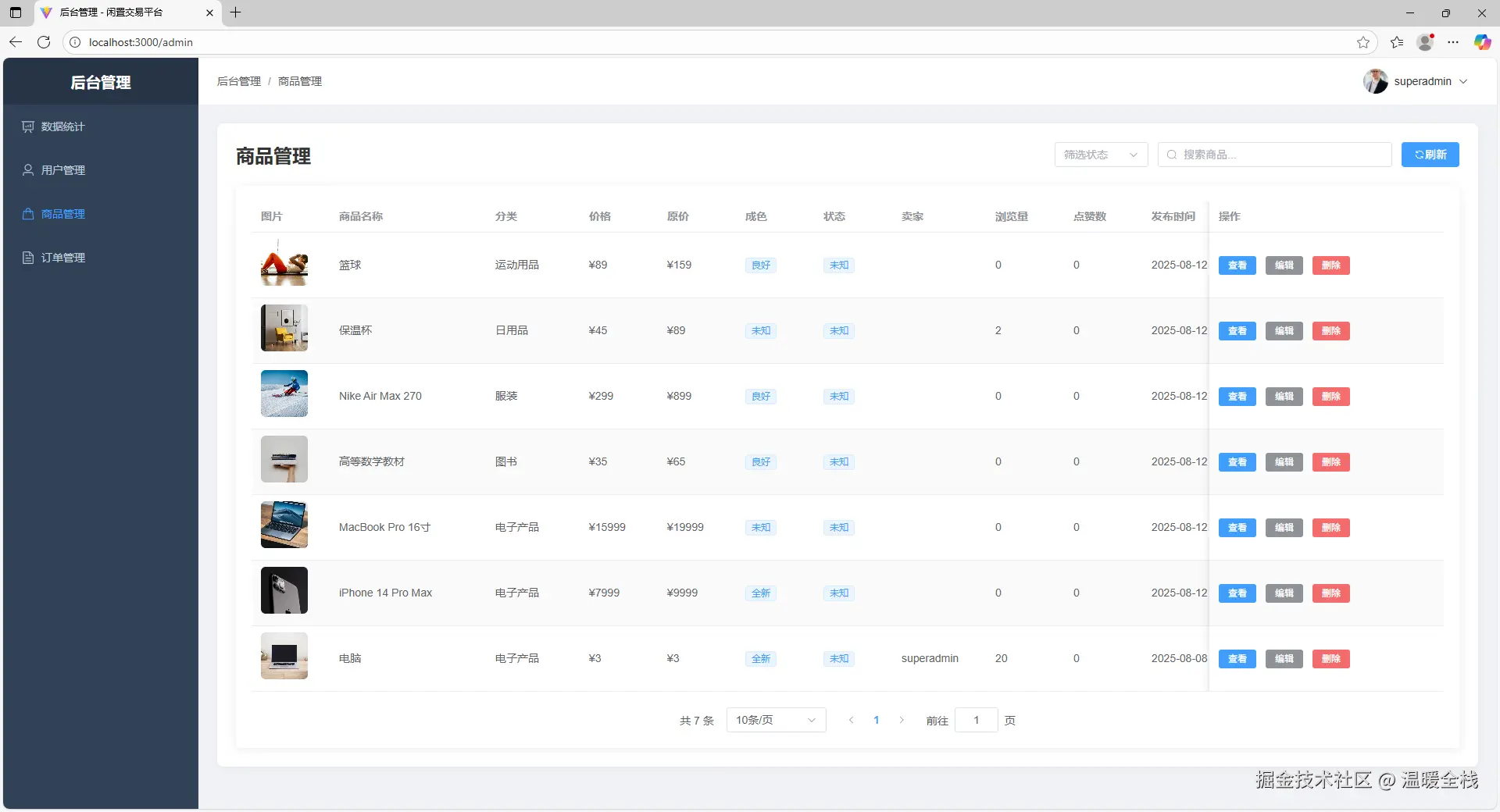Expand the 10条/页 page size dropdown

pyautogui.click(x=775, y=720)
